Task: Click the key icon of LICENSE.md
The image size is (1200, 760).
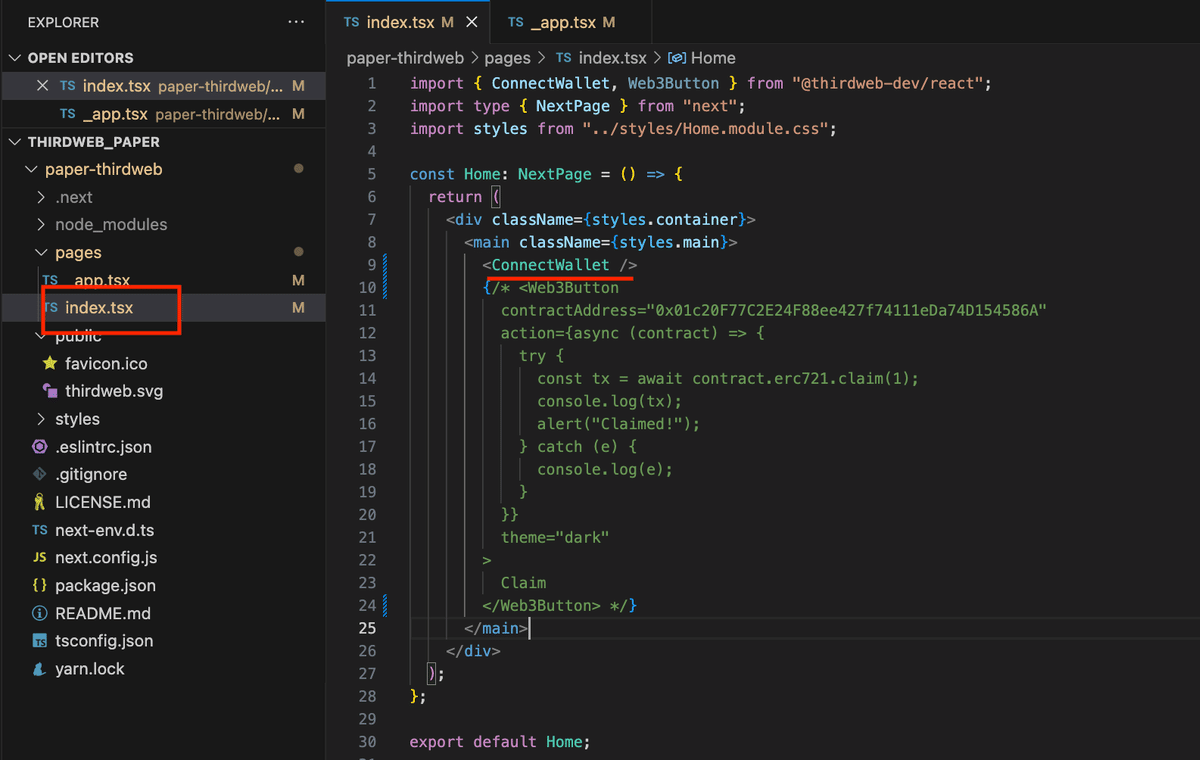Action: point(40,502)
